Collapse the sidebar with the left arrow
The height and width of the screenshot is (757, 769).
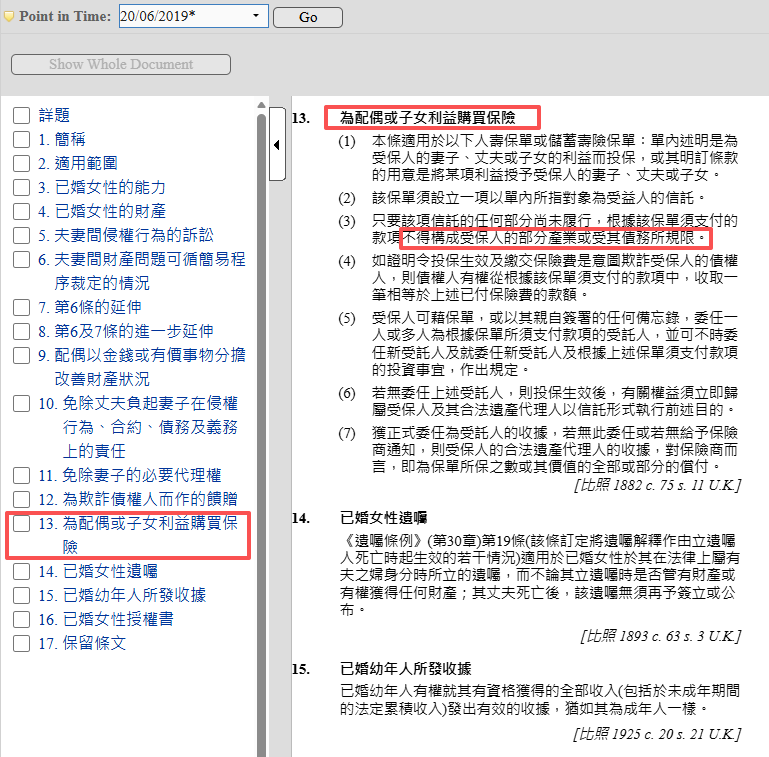tap(277, 146)
